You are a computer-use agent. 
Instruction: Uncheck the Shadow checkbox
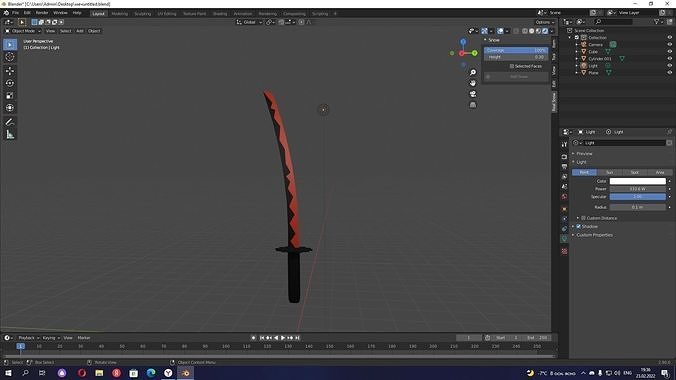[579, 226]
